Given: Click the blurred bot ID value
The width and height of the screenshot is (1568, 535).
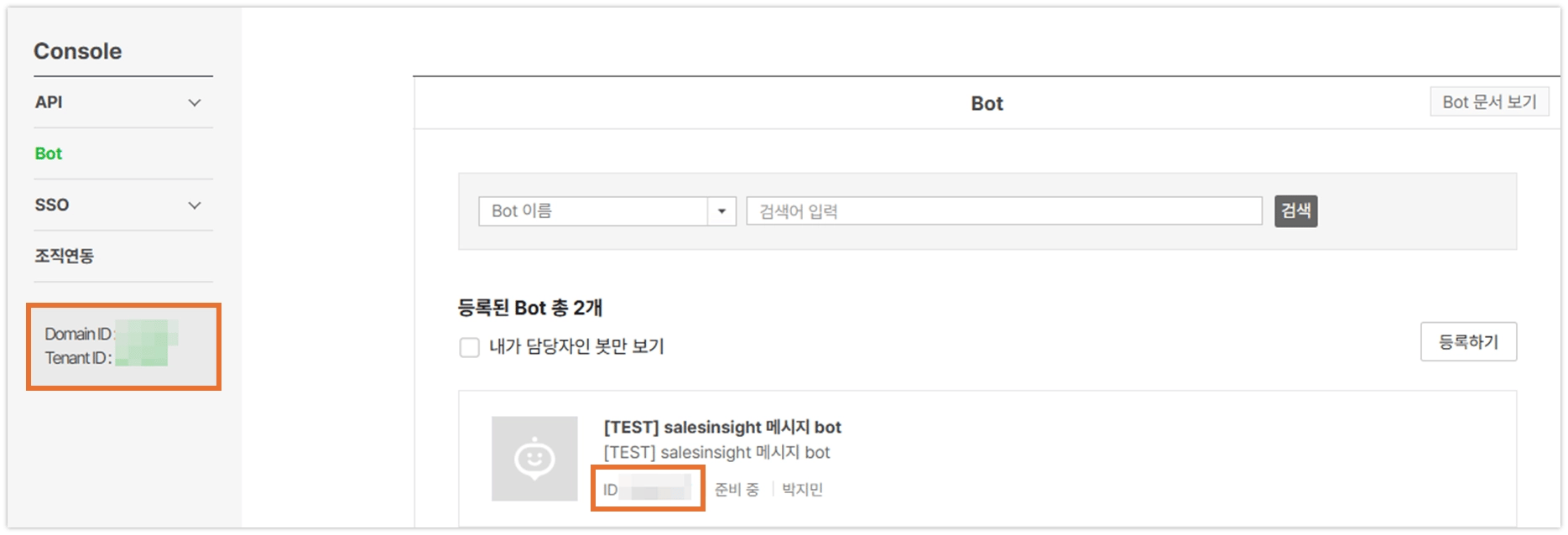Looking at the screenshot, I should coord(659,489).
